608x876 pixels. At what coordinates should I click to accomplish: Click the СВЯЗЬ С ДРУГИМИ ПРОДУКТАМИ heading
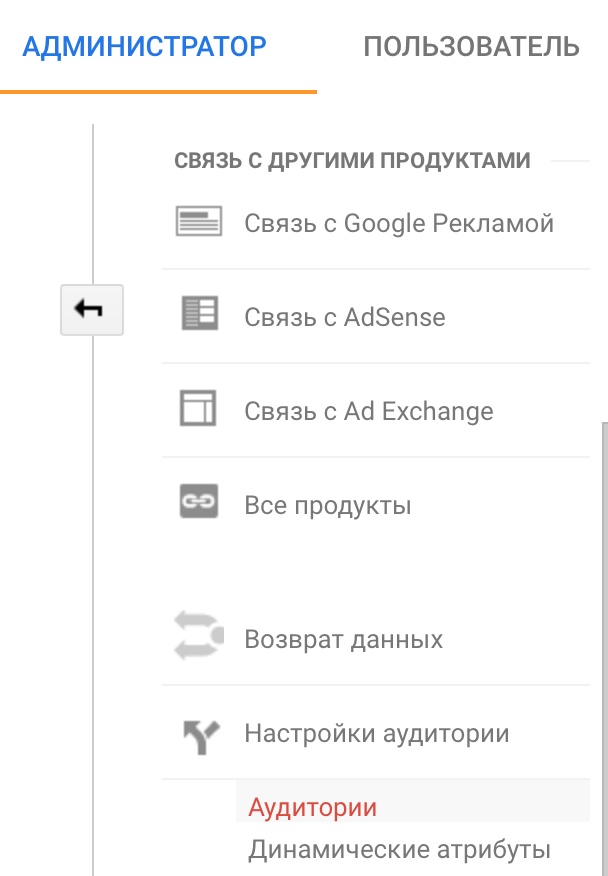[x=352, y=160]
